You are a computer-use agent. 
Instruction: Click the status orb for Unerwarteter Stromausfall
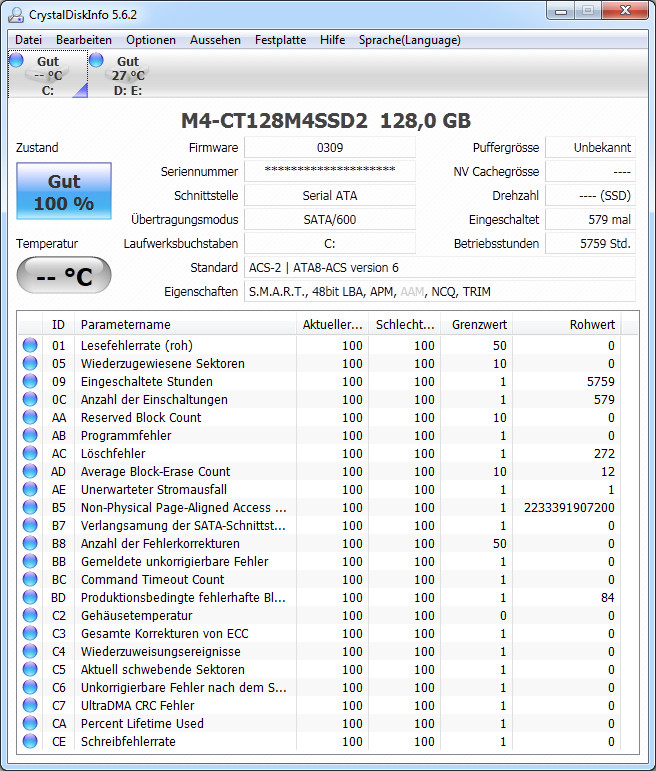coord(30,489)
